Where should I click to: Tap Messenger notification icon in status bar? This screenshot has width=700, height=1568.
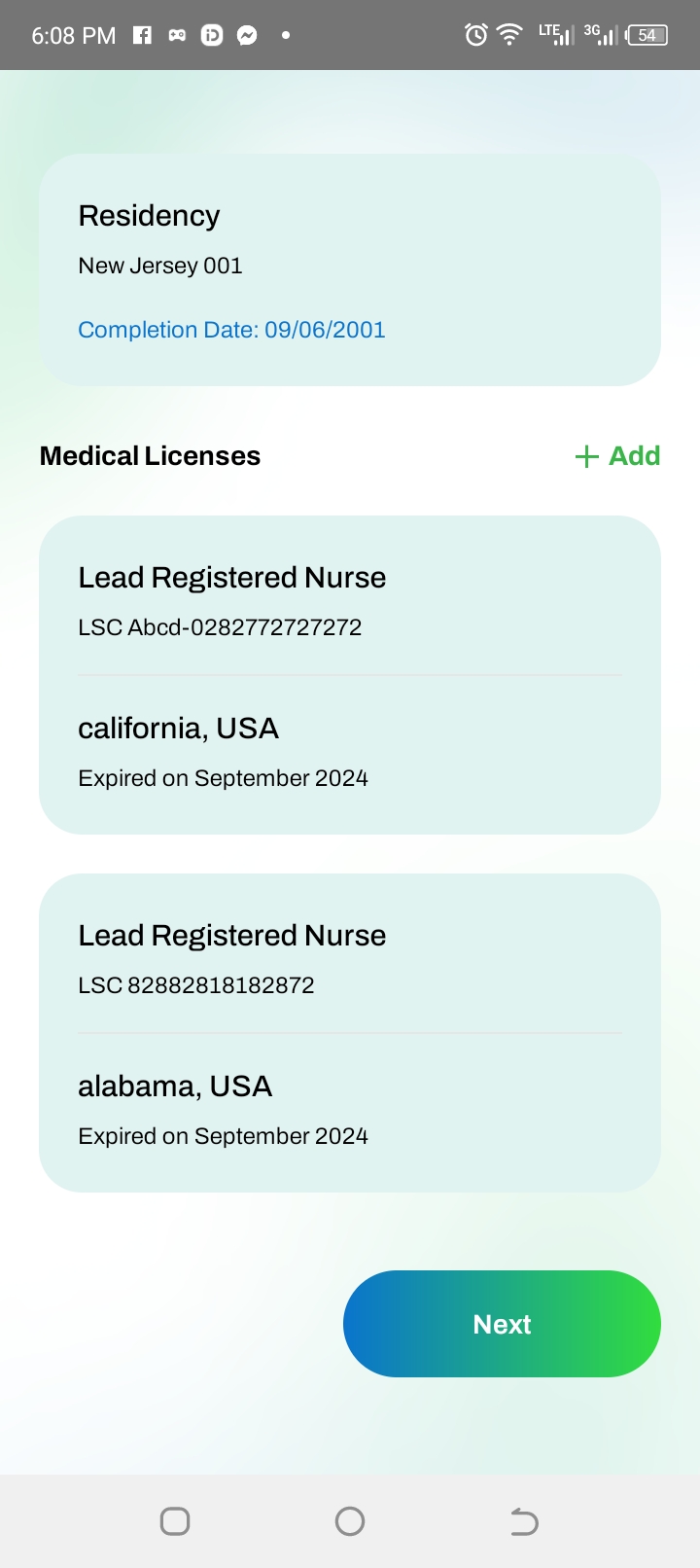point(247,36)
